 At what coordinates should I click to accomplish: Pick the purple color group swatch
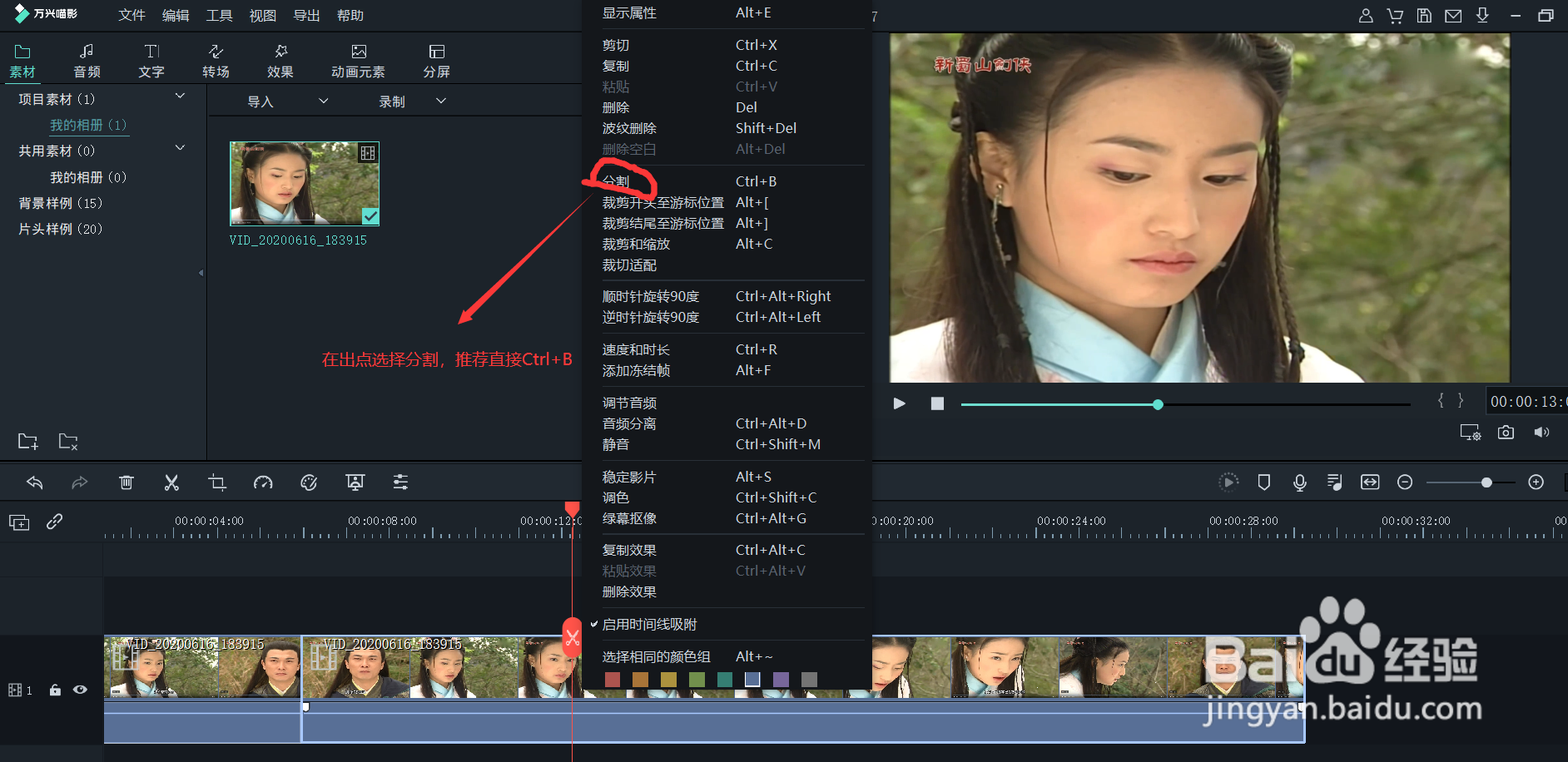(781, 680)
